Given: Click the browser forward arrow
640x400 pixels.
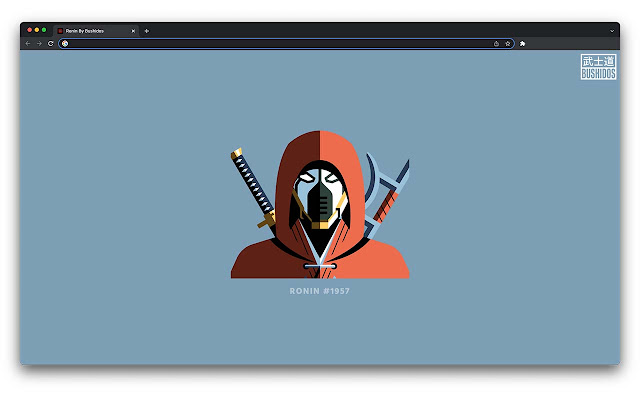Looking at the screenshot, I should point(39,44).
